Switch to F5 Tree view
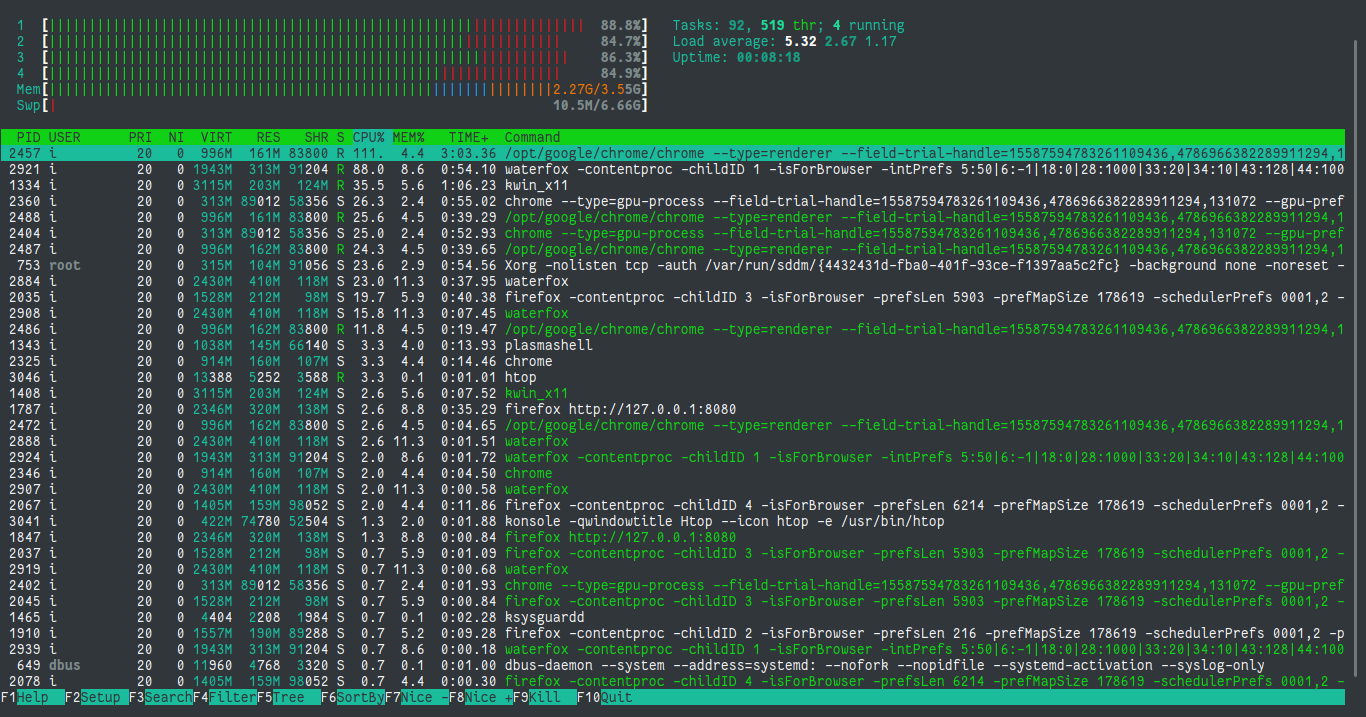Screen dimensions: 1366x717 [x=288, y=697]
